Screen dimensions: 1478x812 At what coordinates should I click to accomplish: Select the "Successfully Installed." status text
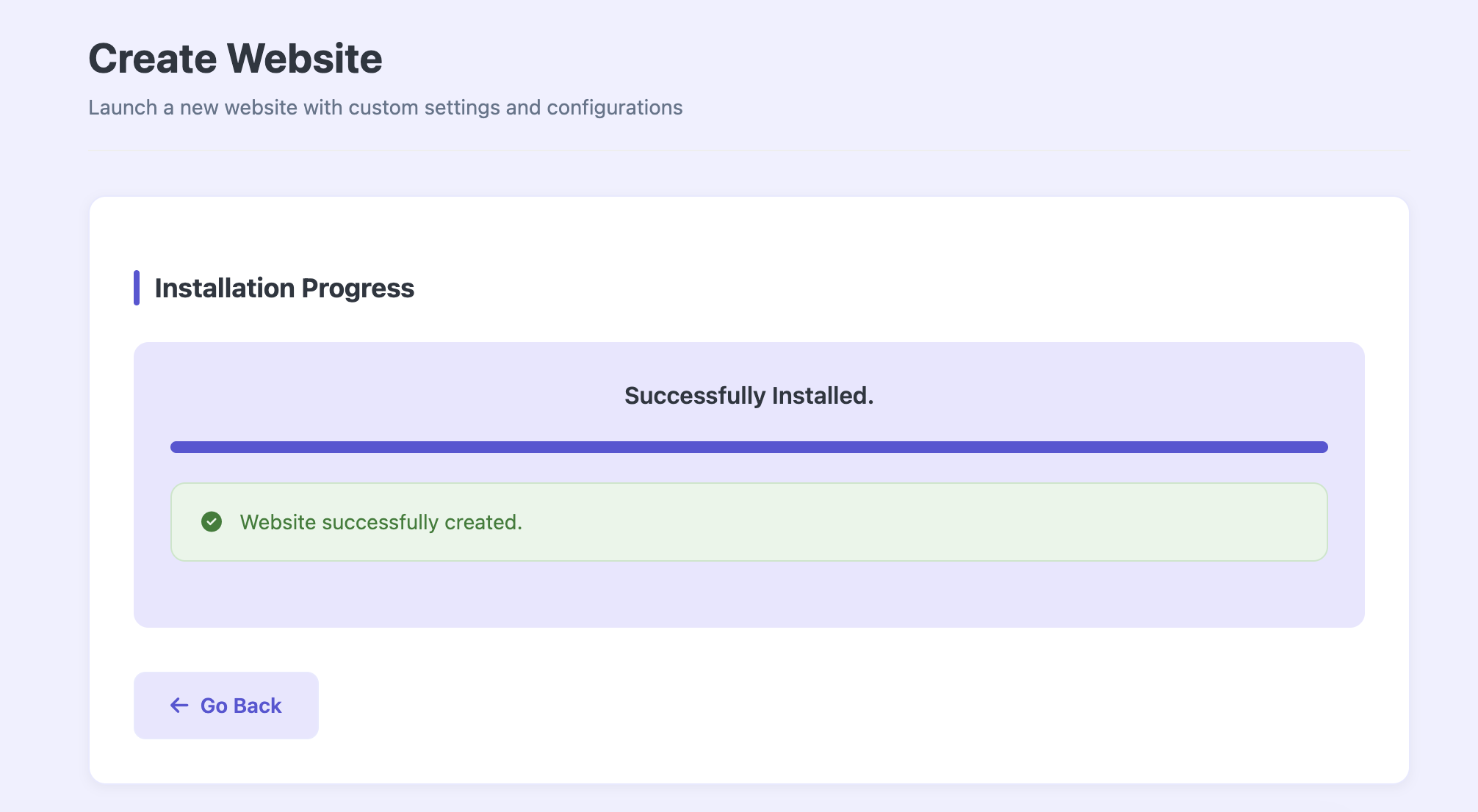[x=749, y=396]
